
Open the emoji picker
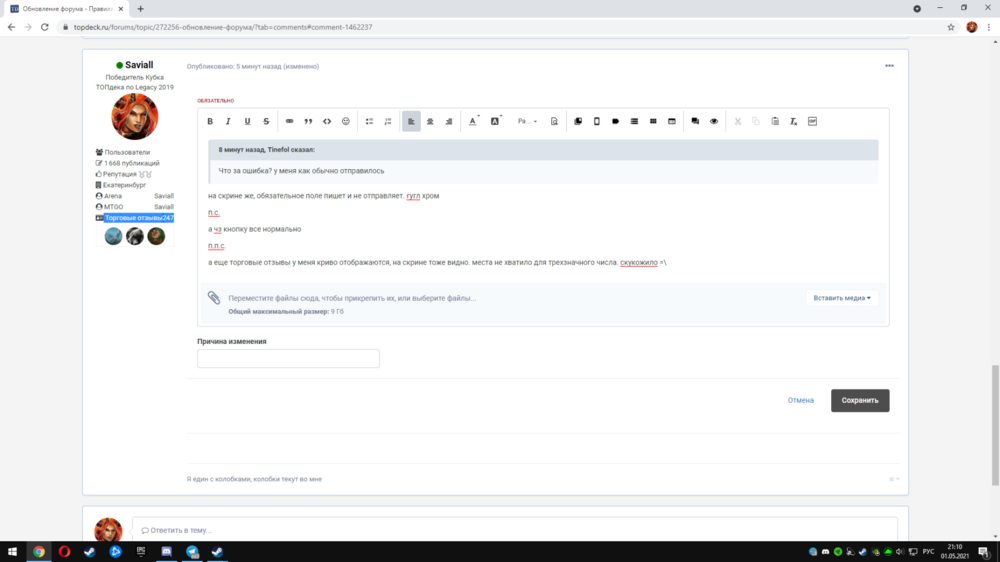[346, 121]
